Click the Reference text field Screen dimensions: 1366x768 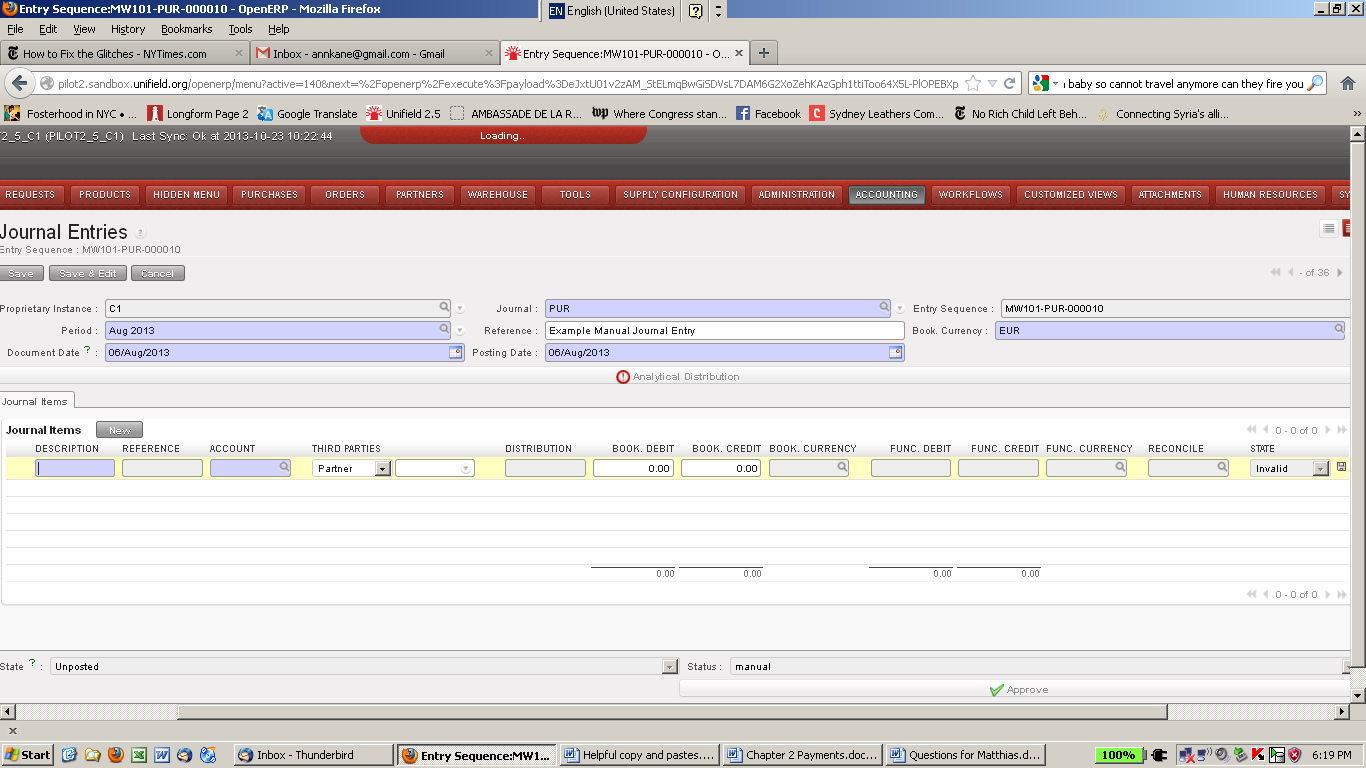724,330
